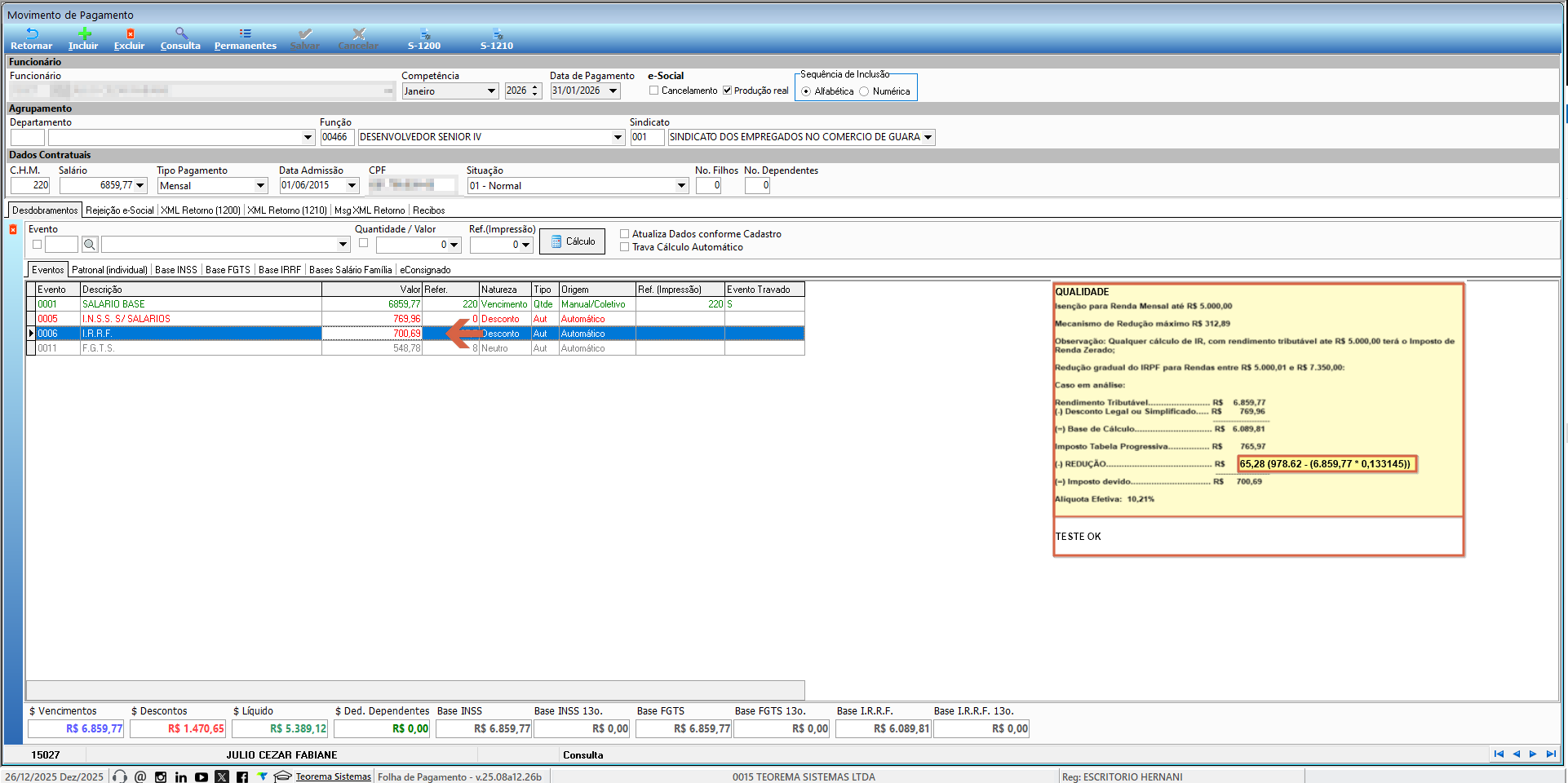Check Trava Cálculo Automático option

click(625, 247)
